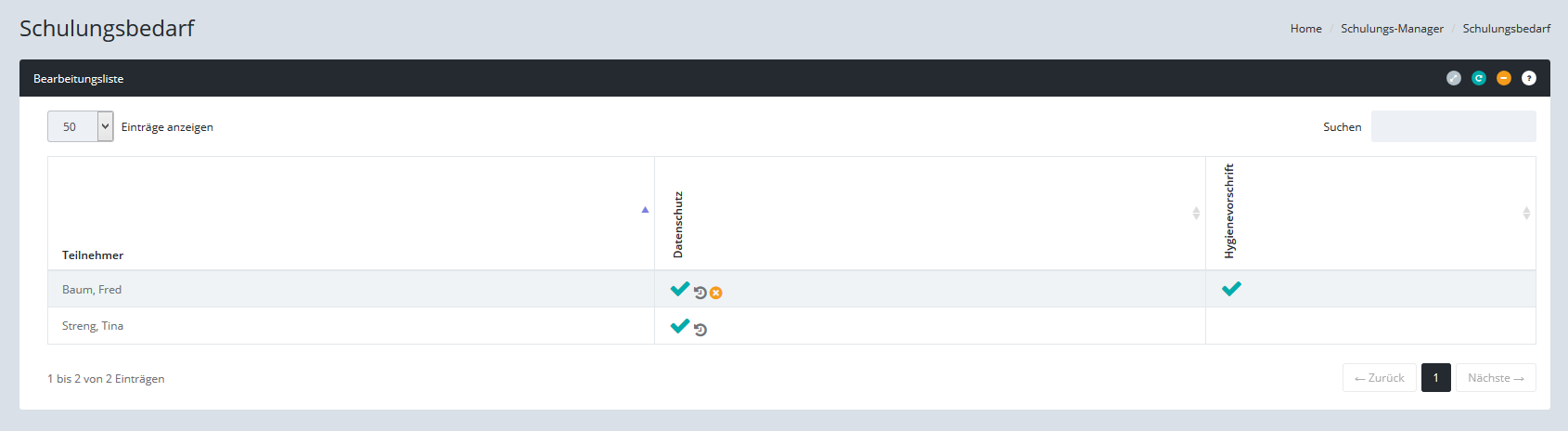This screenshot has width=1568, height=431.
Task: Sort table by Hygienevorschrift column
Action: pyautogui.click(x=1229, y=212)
